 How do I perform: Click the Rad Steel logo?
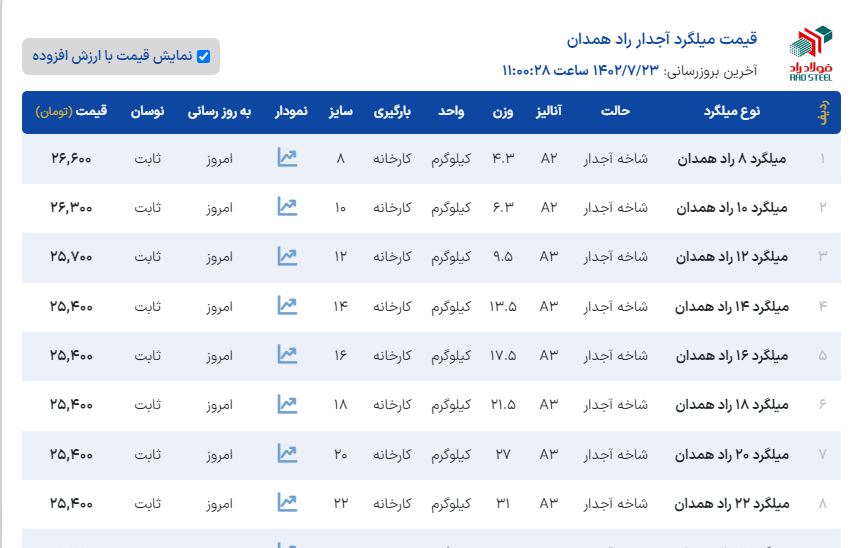pos(810,52)
